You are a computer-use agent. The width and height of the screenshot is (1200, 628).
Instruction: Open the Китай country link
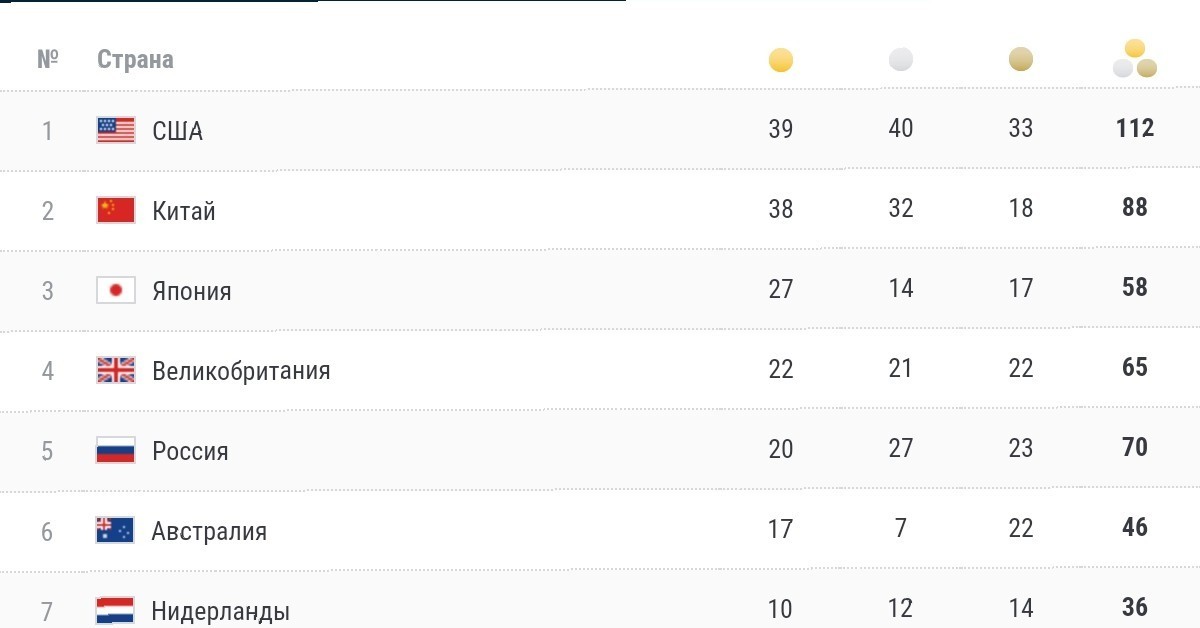point(184,211)
